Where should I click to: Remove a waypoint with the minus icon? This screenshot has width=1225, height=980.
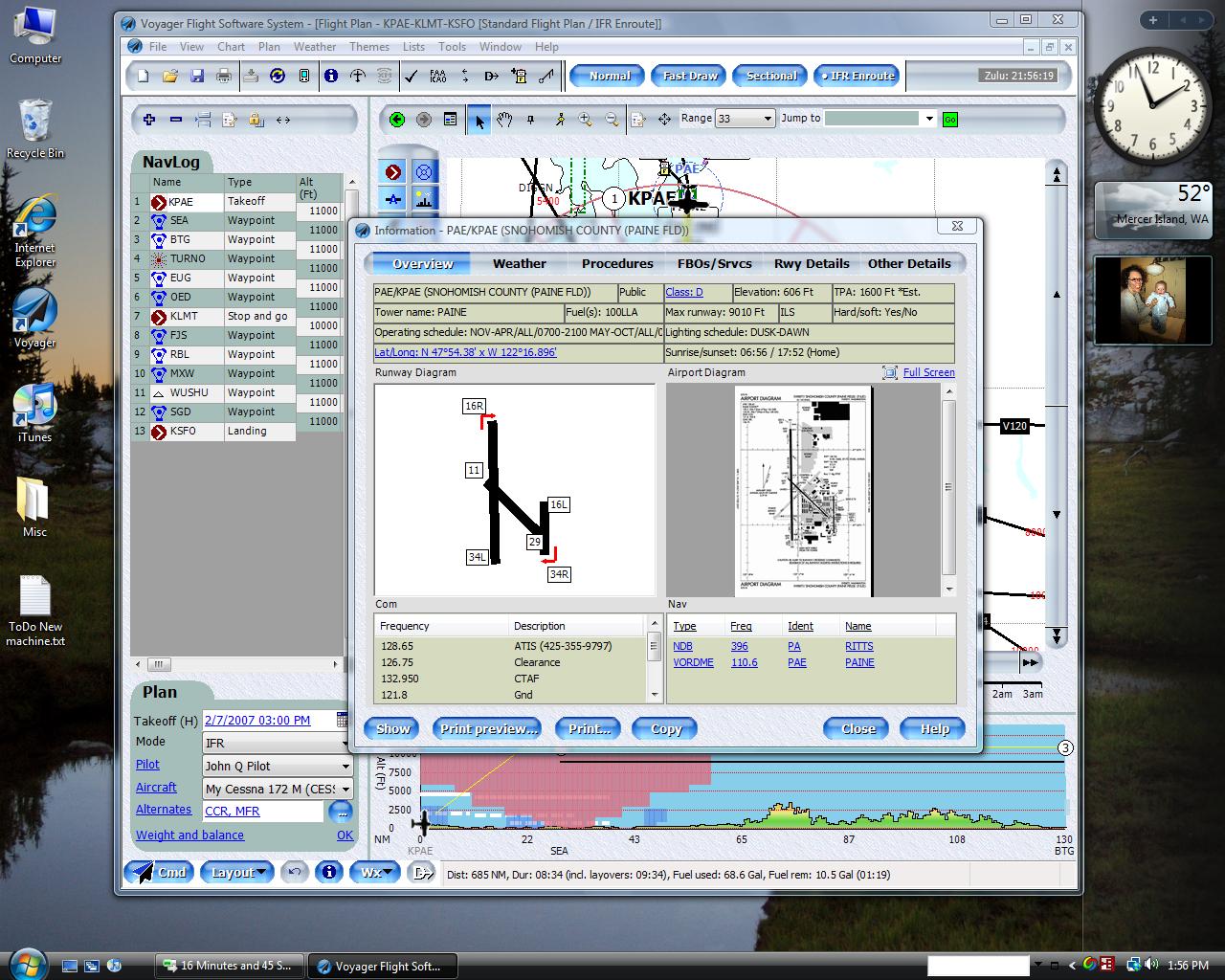(x=176, y=120)
